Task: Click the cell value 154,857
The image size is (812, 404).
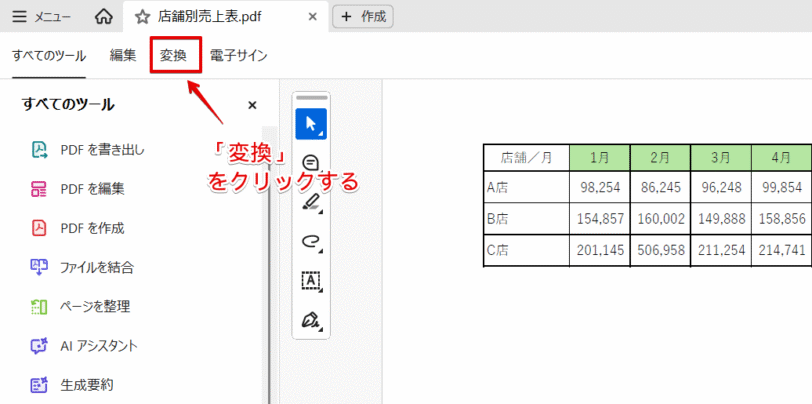Action: (600, 219)
